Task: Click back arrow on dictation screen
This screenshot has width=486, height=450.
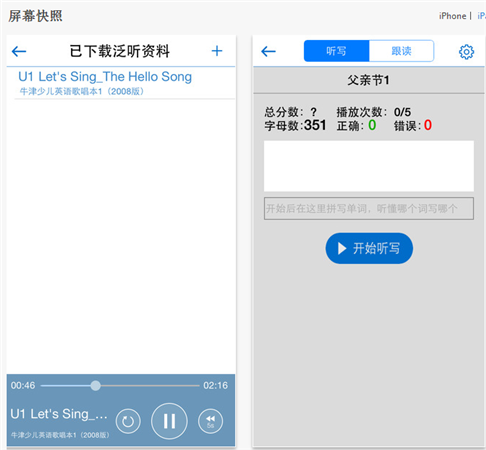Action: 268,51
